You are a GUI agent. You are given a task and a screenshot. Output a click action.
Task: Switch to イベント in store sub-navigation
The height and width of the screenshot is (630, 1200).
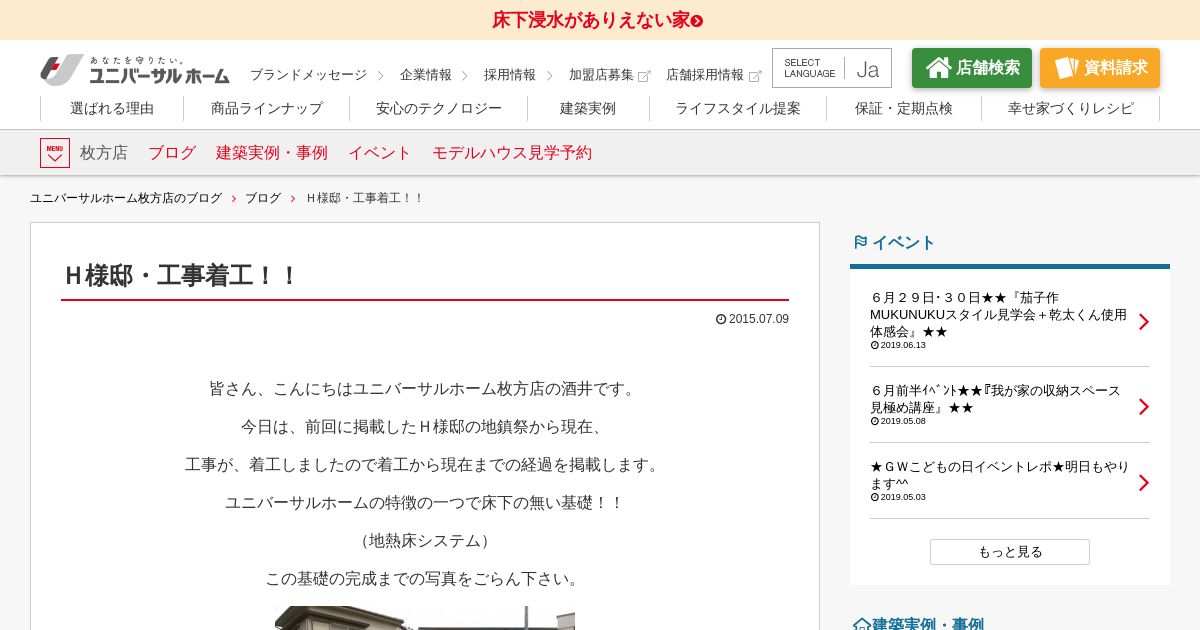[380, 153]
